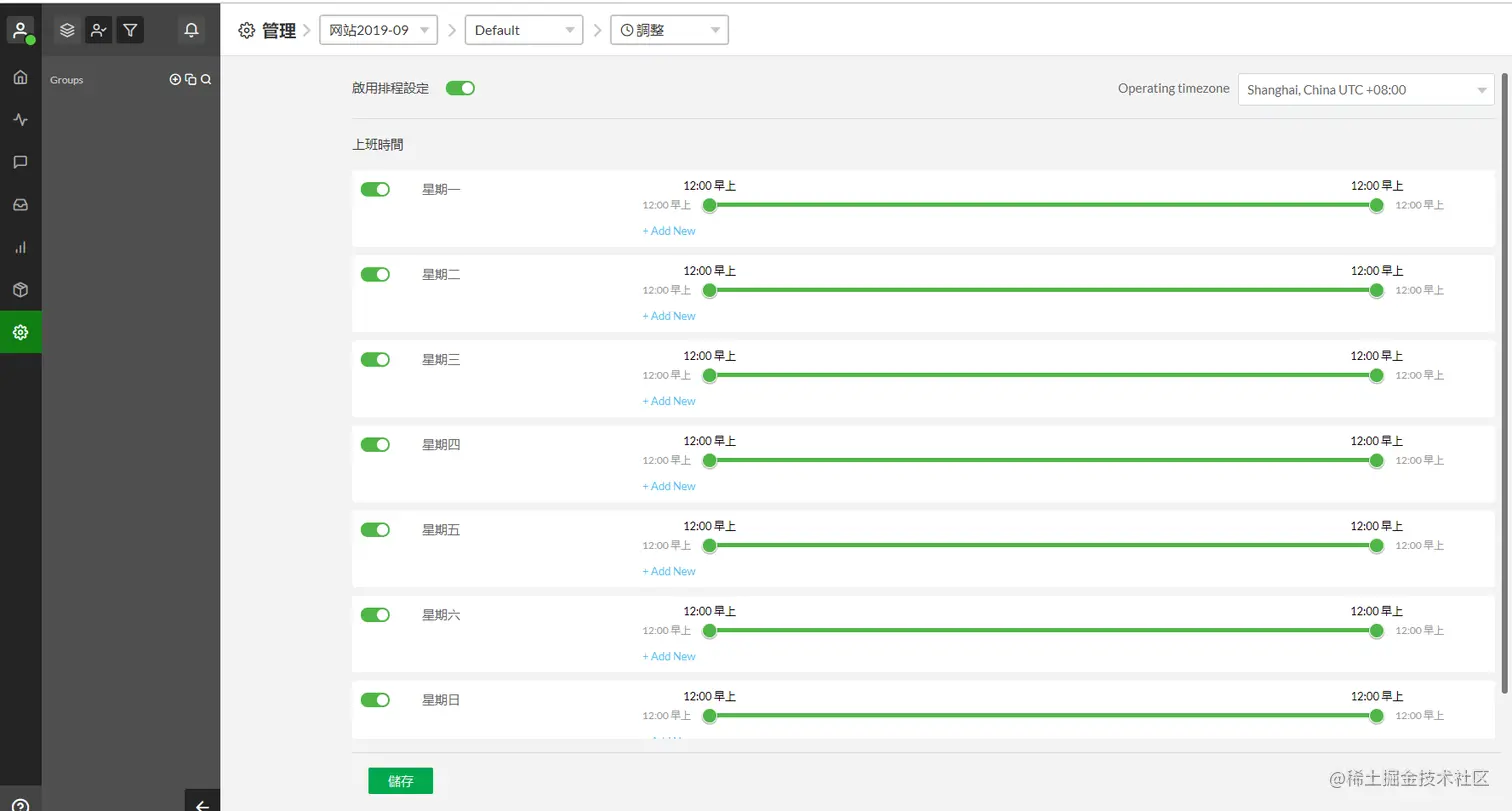Image resolution: width=1512 pixels, height=811 pixels.
Task: Open the Default dropdown in breadcrumb
Action: (524, 30)
